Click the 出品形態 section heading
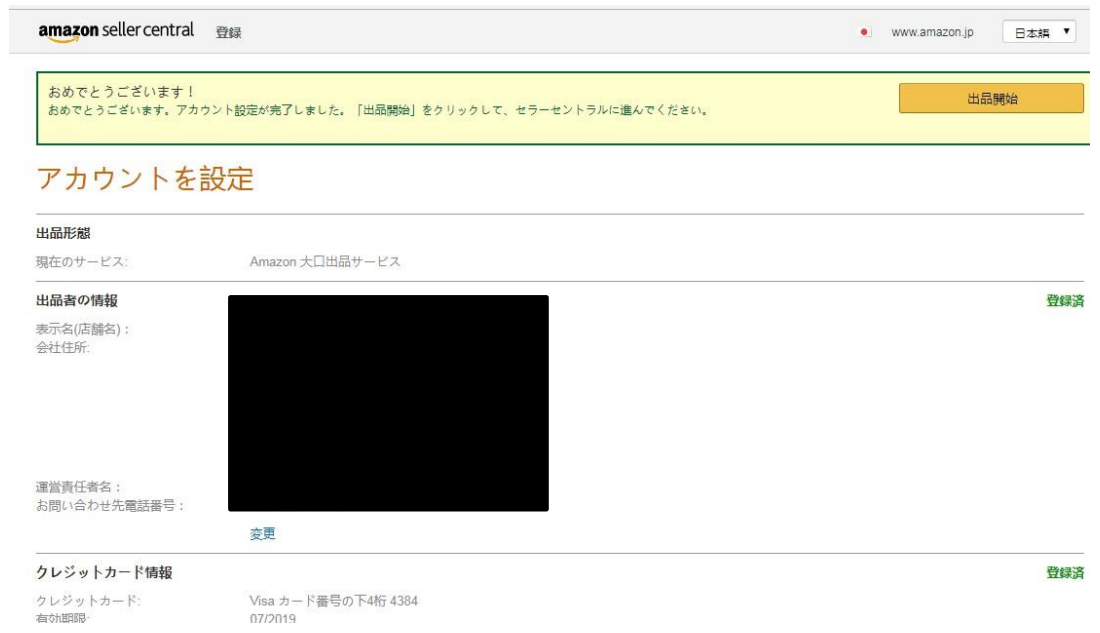 click(63, 233)
